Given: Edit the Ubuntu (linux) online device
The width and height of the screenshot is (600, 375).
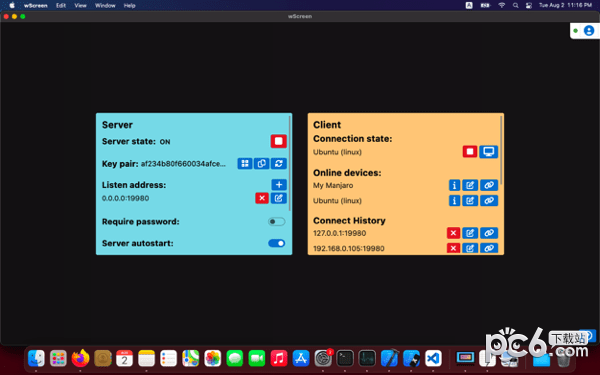Looking at the screenshot, I should click(x=470, y=201).
